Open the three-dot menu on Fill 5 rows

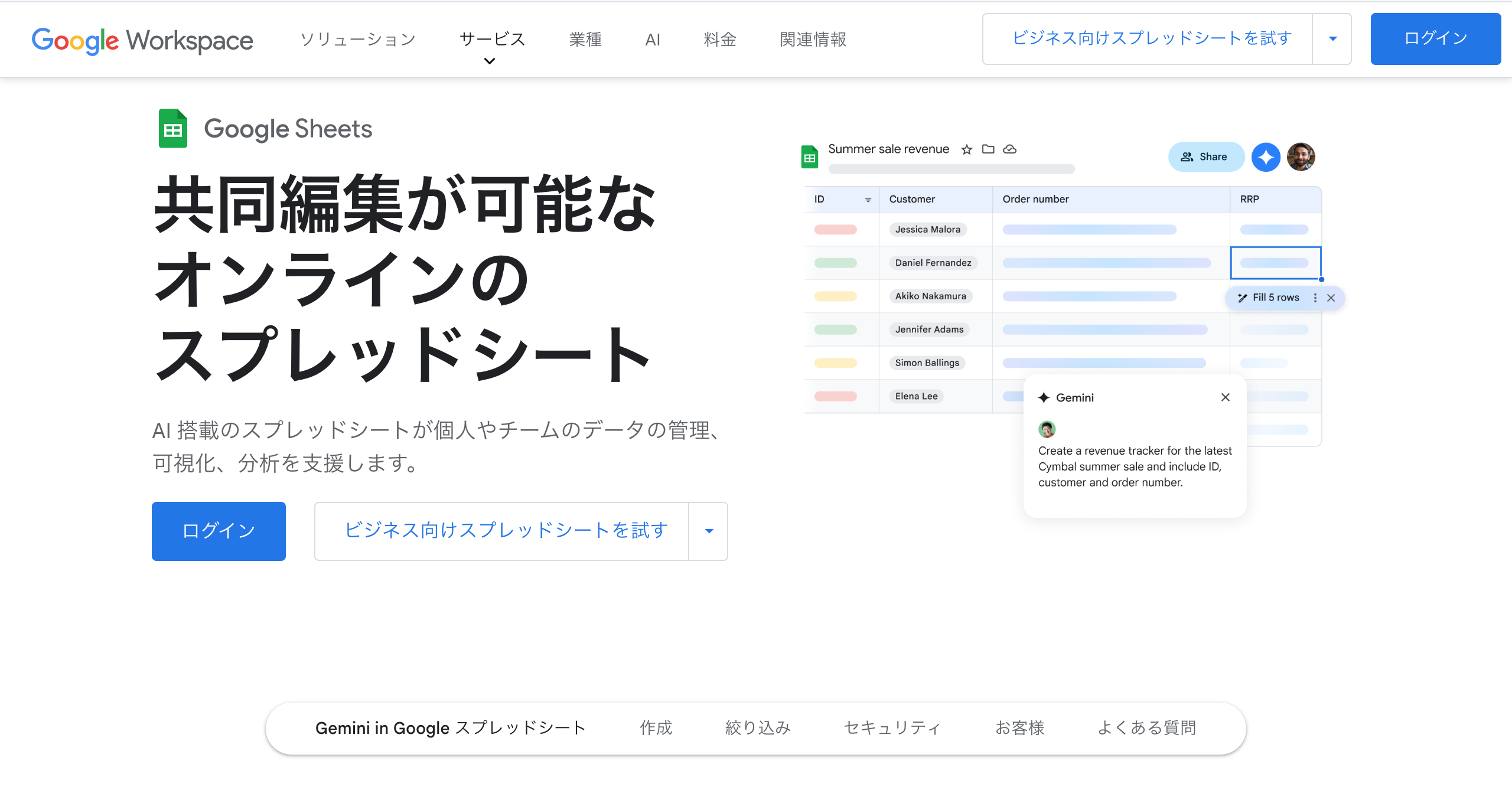[x=1315, y=298]
